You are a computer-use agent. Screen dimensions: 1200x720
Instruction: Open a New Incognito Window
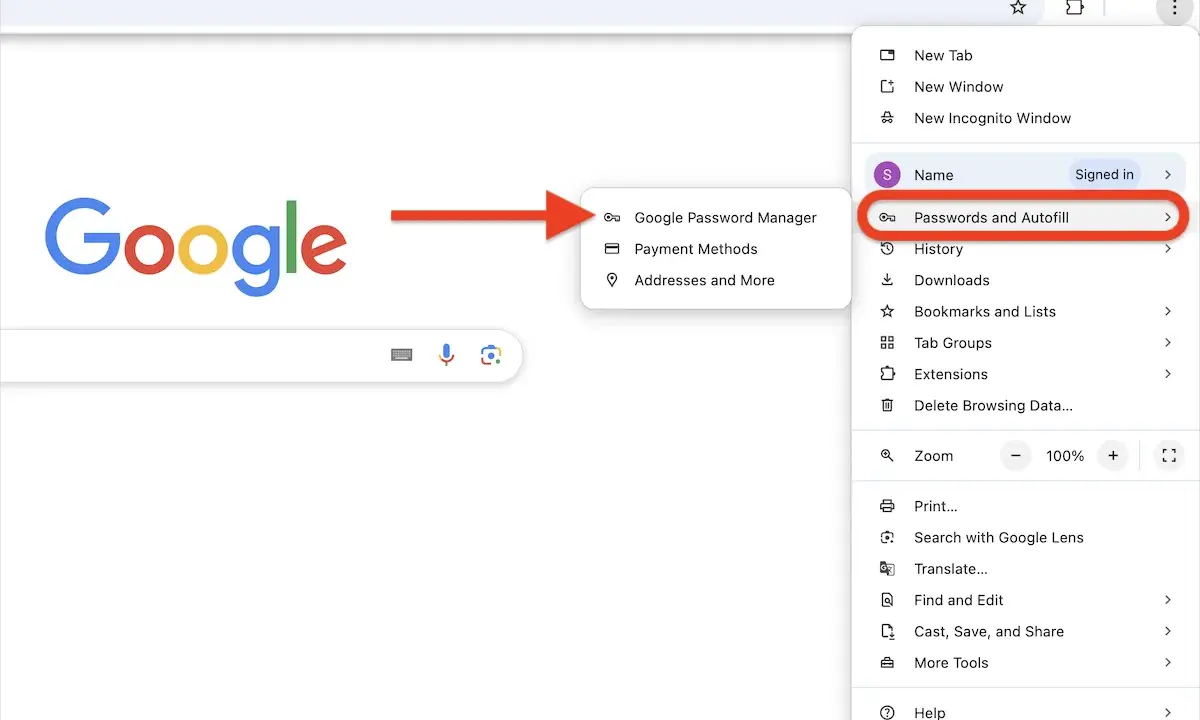(x=1025, y=118)
